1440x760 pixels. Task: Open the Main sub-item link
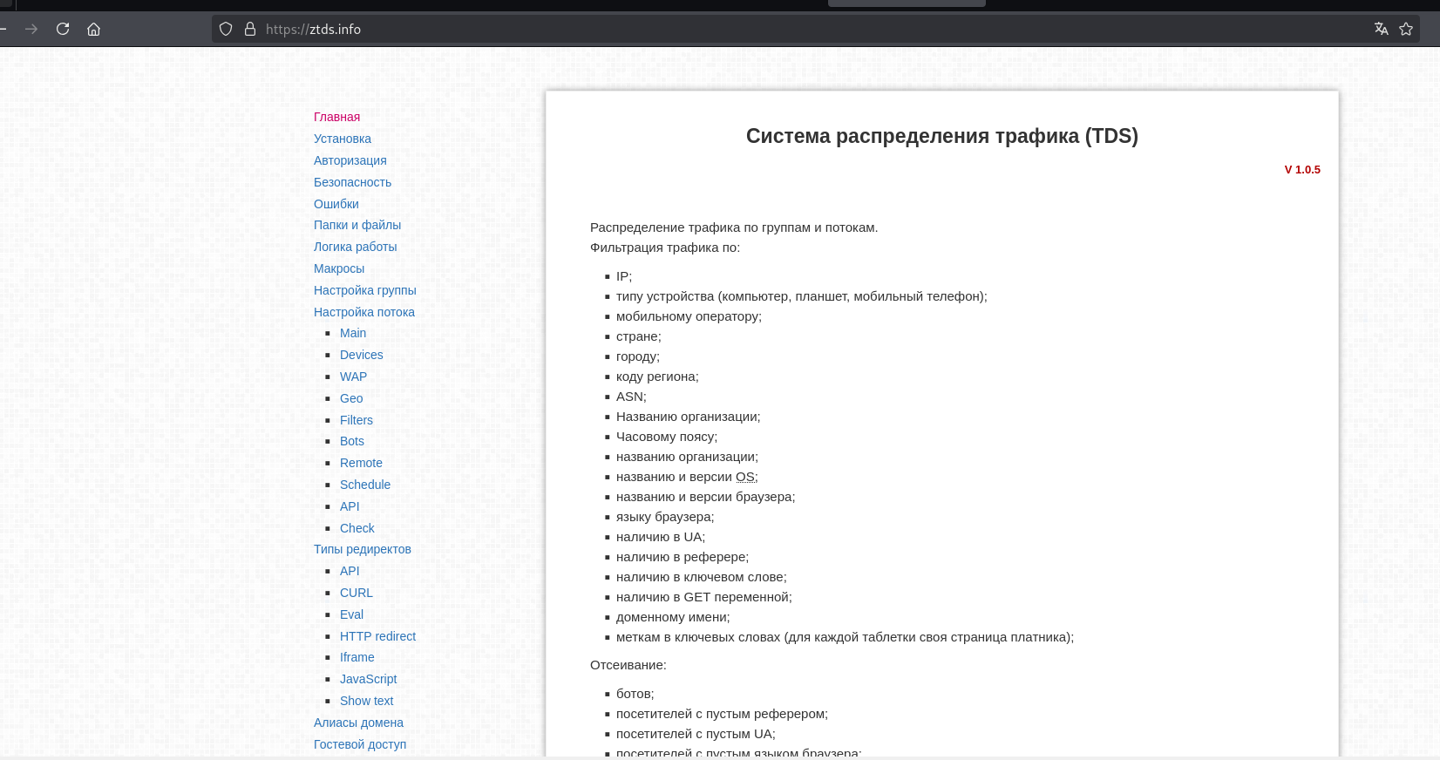[353, 333]
